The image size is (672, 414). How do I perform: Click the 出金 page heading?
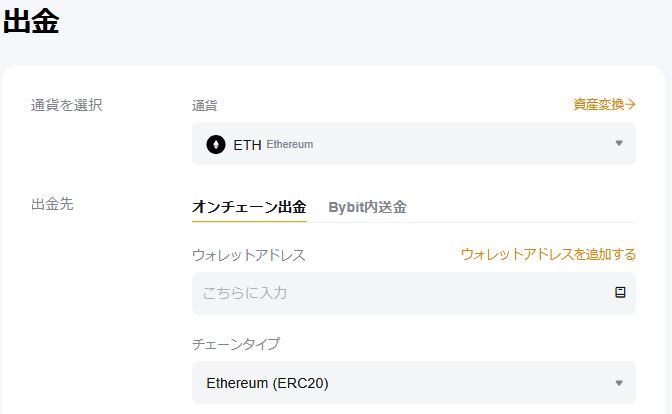click(31, 22)
